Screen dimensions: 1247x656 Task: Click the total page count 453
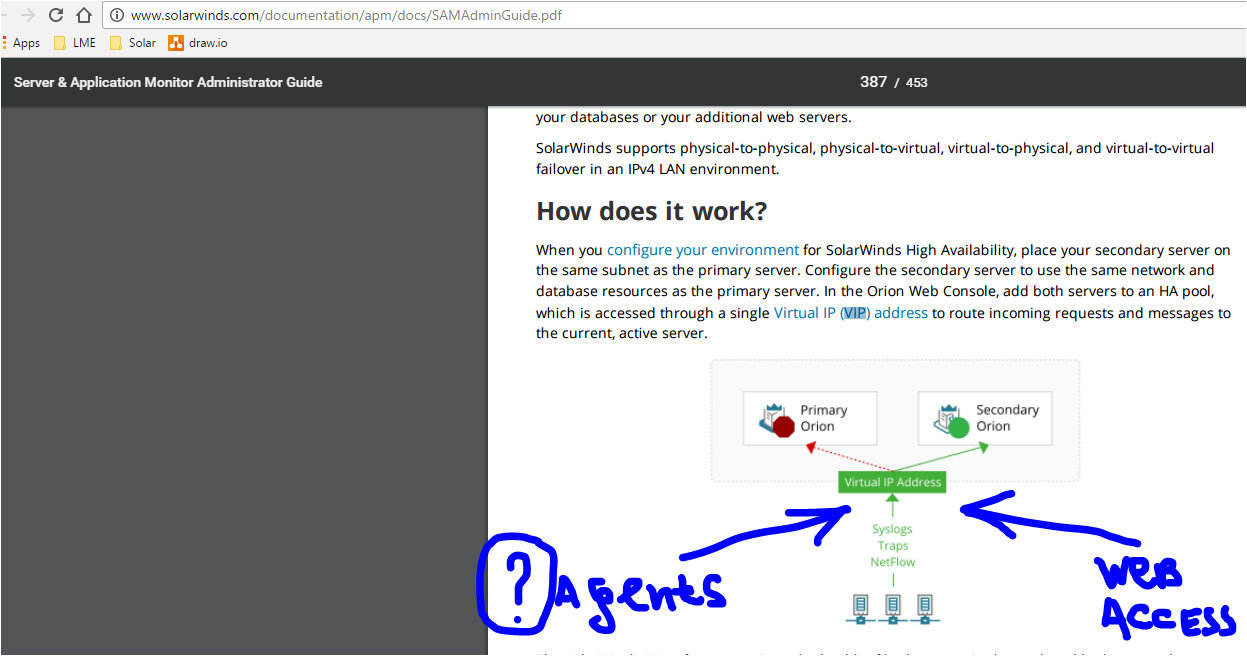coord(917,83)
